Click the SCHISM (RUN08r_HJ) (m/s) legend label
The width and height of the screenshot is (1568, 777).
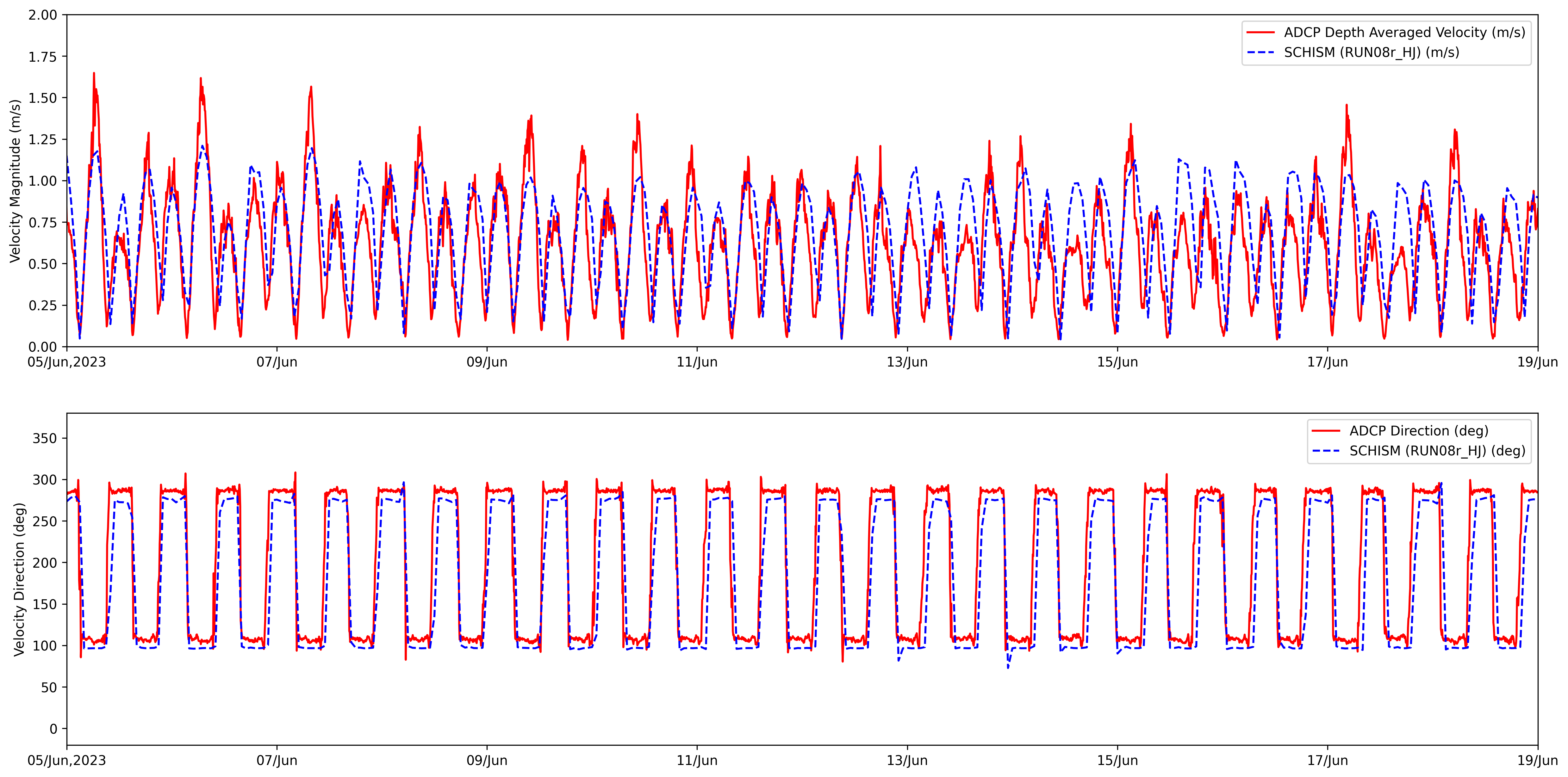pos(1372,52)
